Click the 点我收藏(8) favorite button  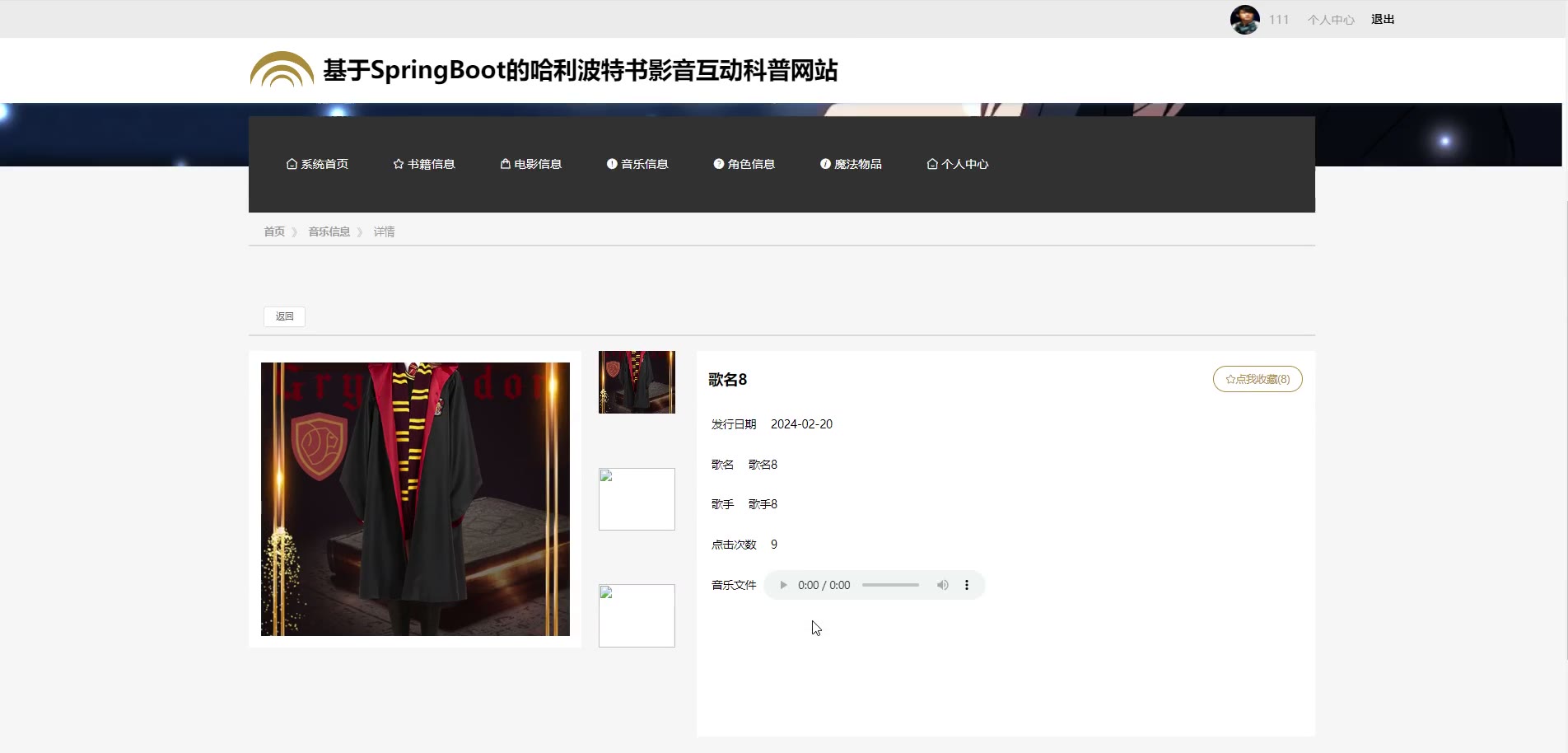tap(1258, 379)
